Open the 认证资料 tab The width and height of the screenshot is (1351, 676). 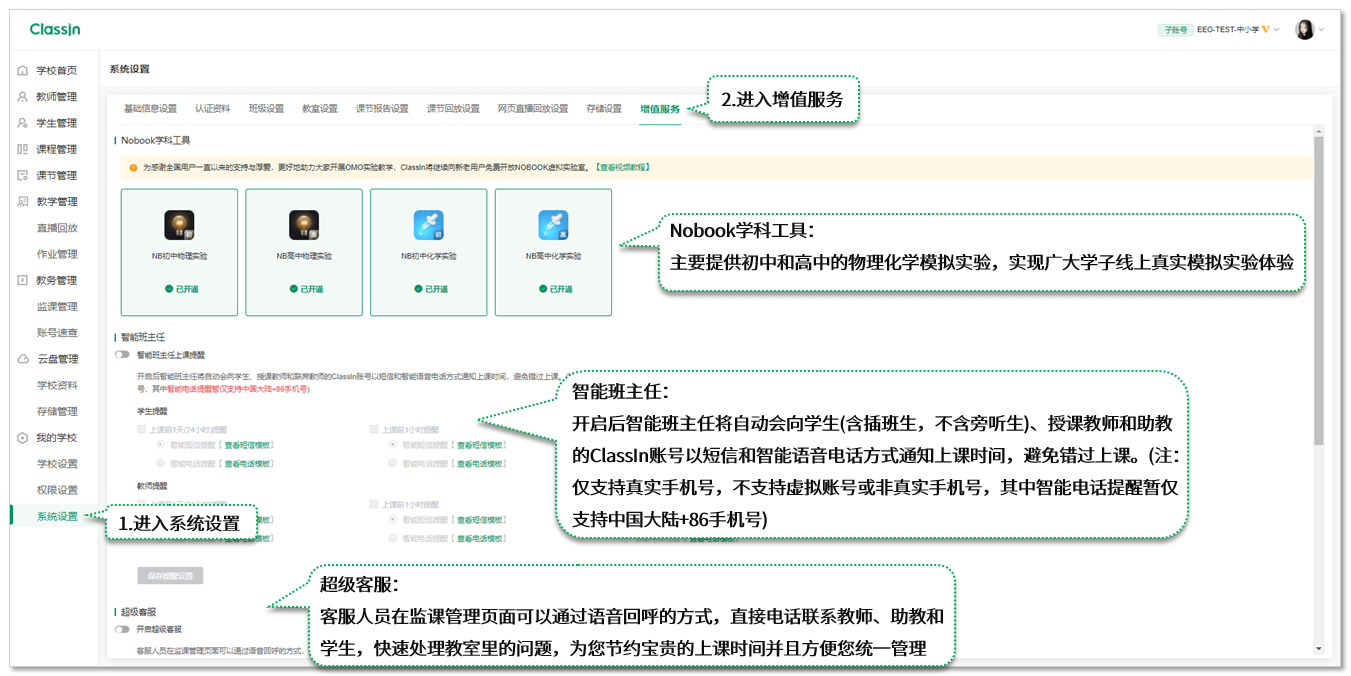(212, 109)
